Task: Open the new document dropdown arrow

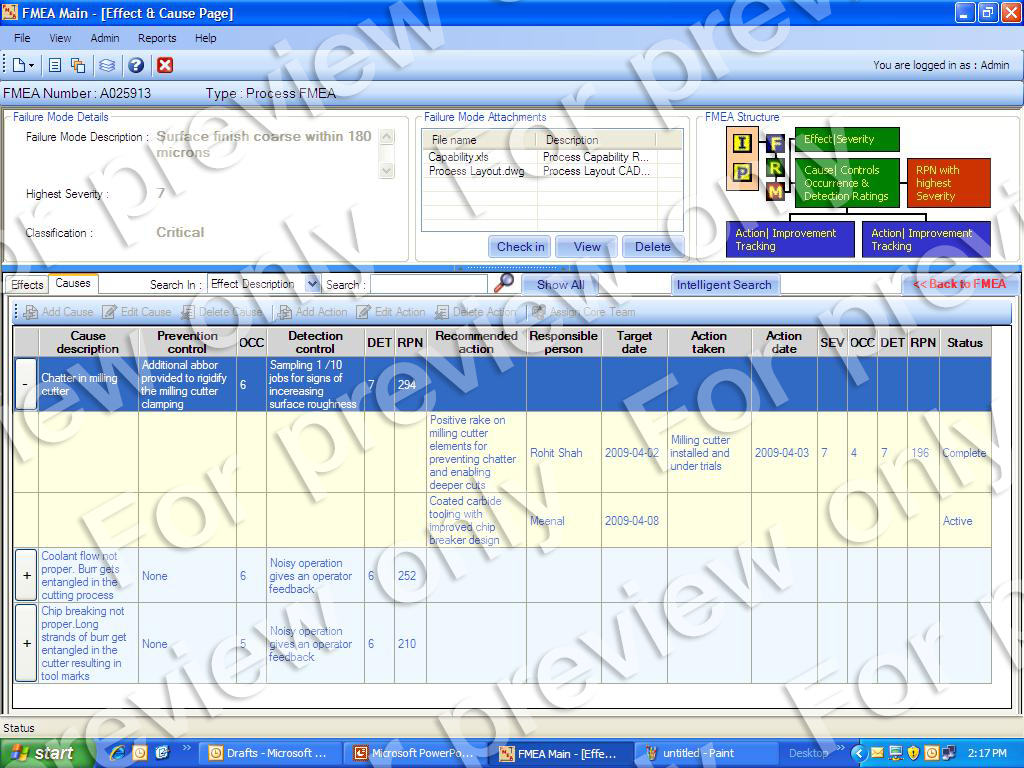Action: [32, 66]
